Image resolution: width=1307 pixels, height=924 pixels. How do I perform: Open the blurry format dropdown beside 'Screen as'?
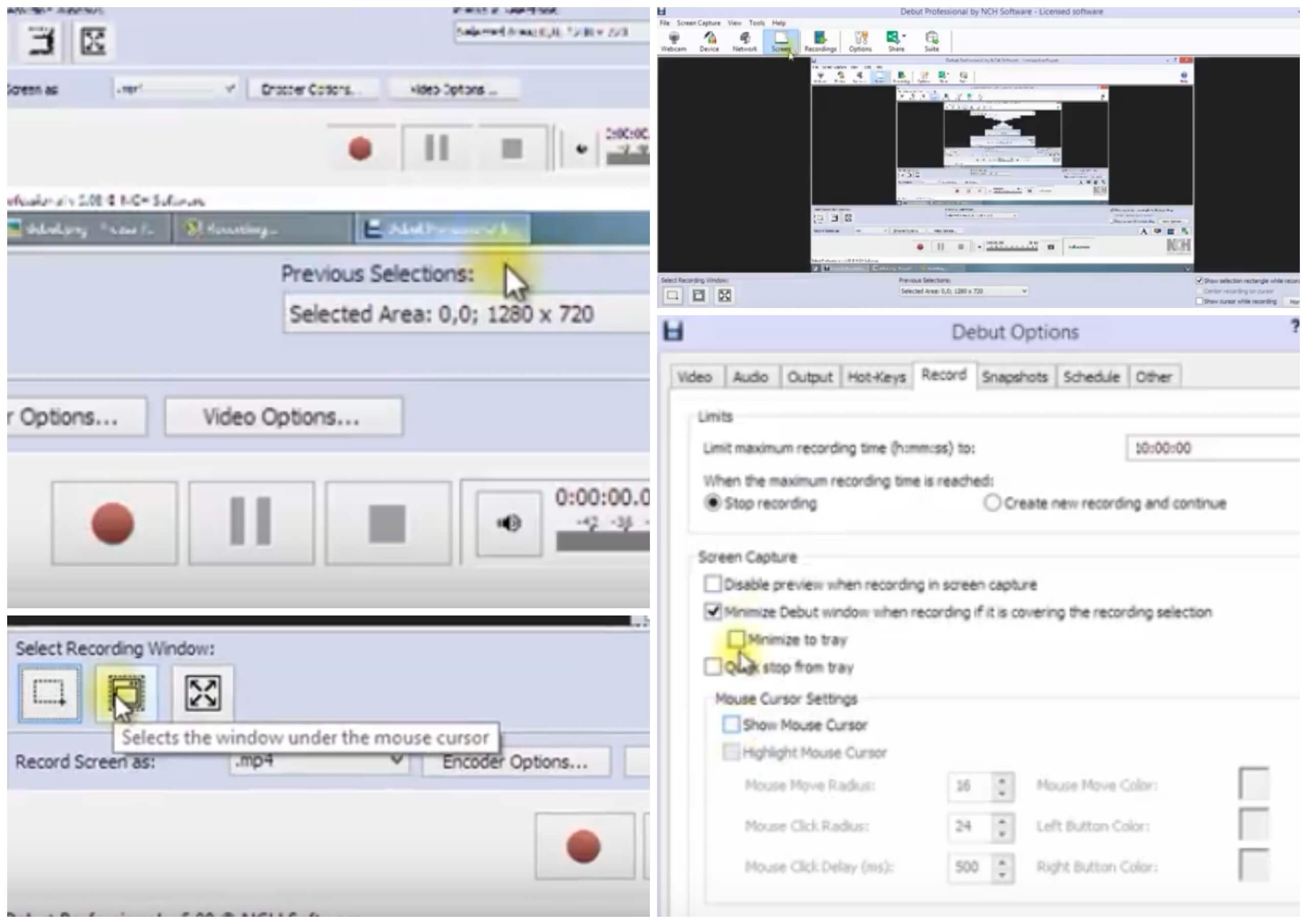coord(175,89)
